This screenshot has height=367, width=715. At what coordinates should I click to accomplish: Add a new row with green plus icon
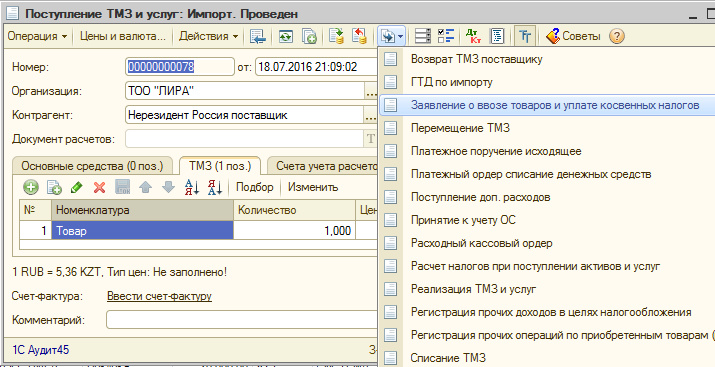31,187
